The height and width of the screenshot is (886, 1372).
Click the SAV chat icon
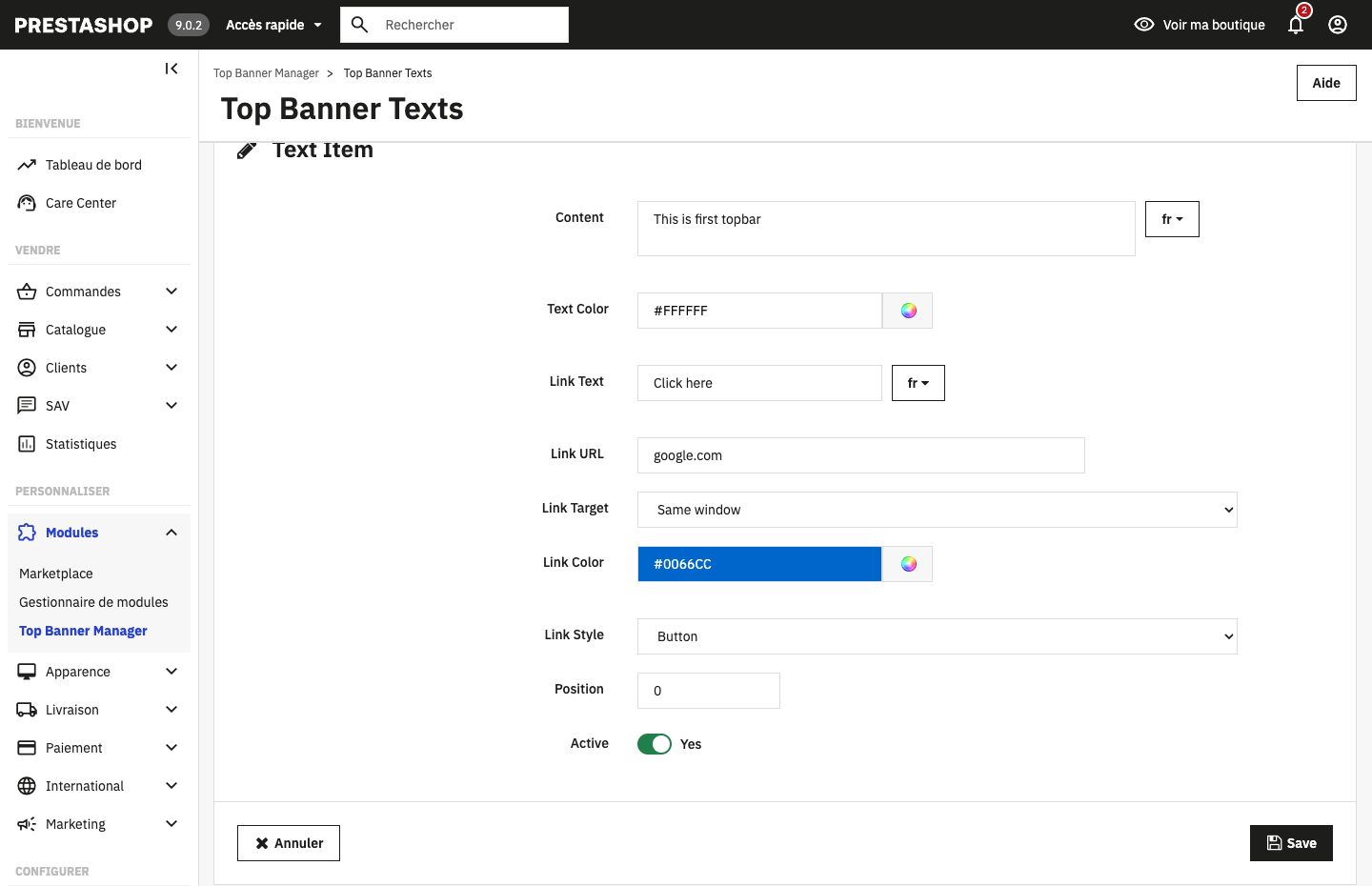(x=27, y=406)
